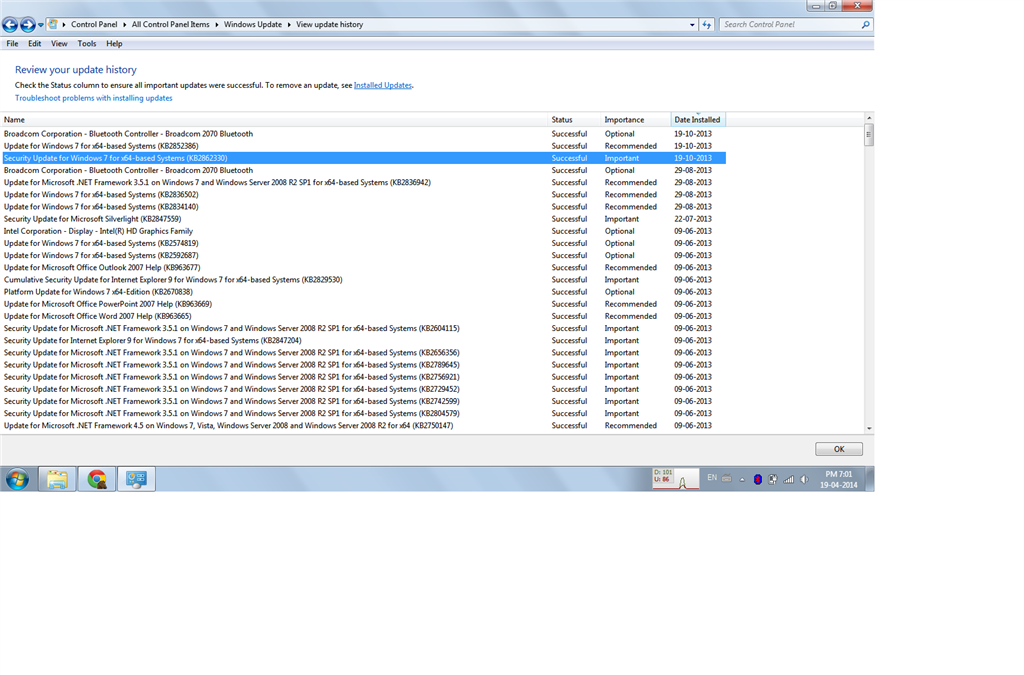
Task: Open the Edit menu
Action: (35, 44)
